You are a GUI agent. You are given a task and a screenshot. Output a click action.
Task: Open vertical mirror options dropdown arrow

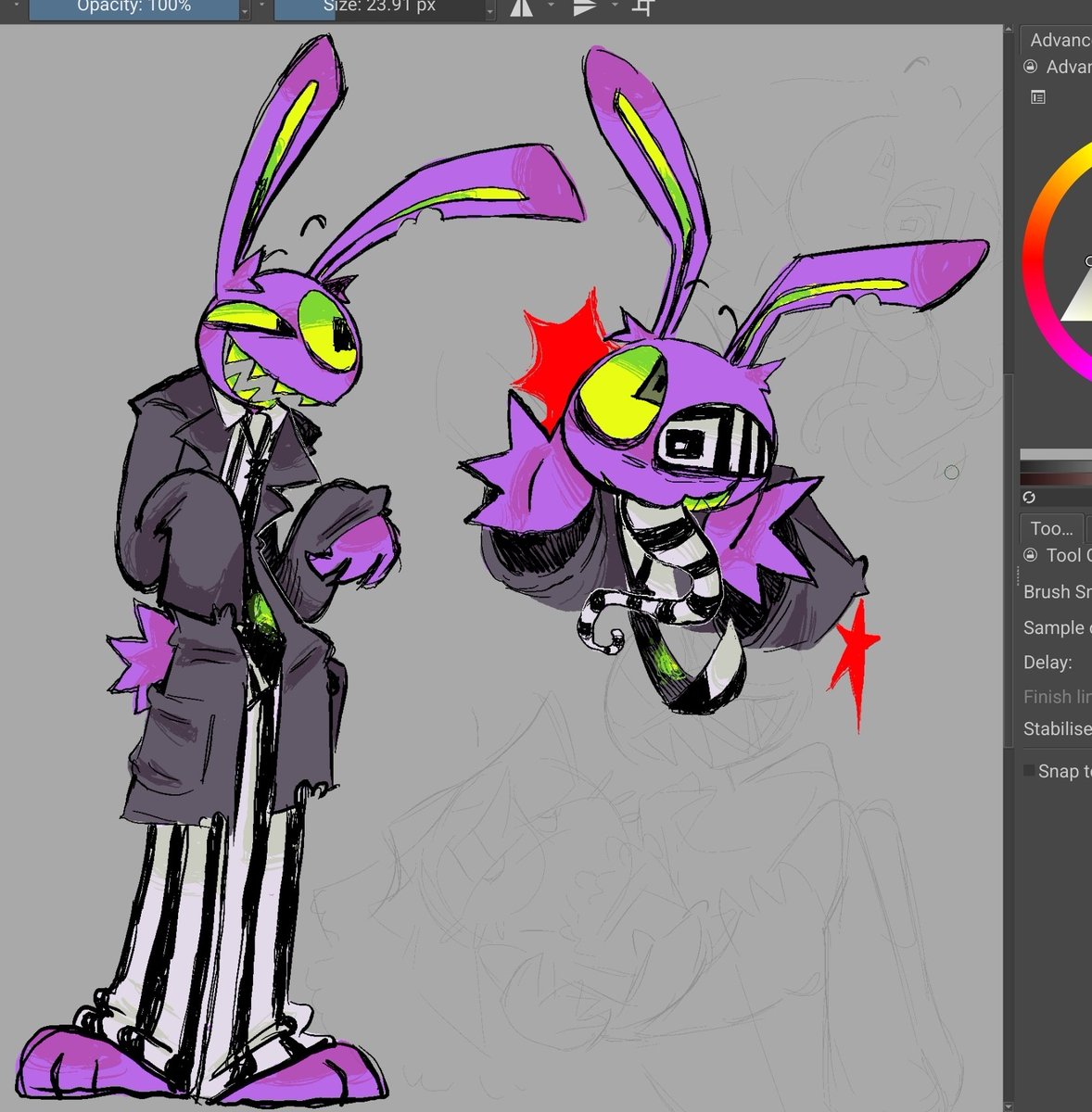point(614,6)
